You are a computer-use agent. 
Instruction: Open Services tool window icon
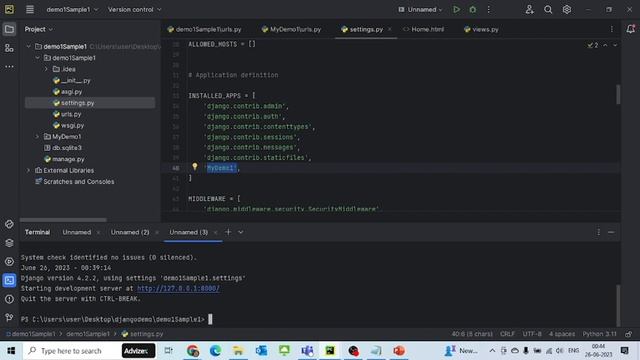(9, 262)
